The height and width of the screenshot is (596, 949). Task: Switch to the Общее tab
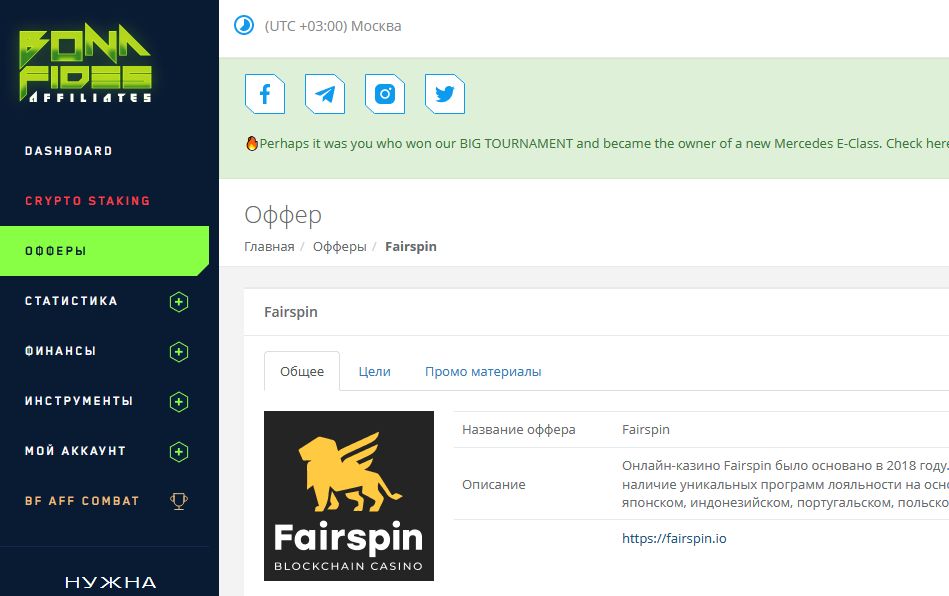(302, 372)
